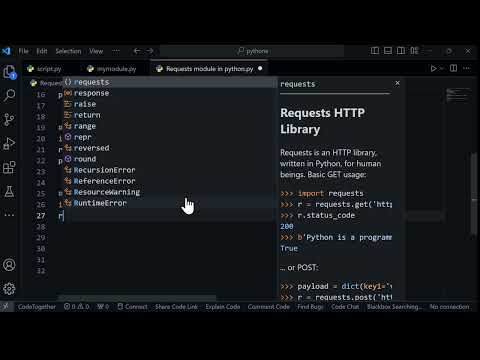
Task: Toggle secondary side bar layout icon
Action: 401,51
